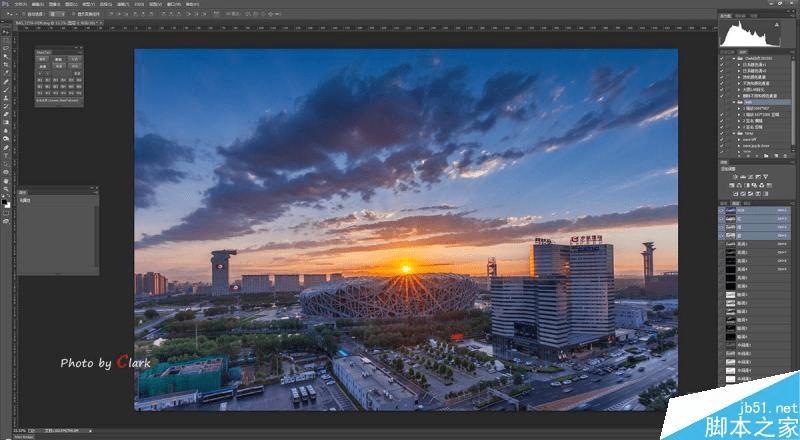800x440 pixels.
Task: Open the Image menu
Action: (55, 5)
